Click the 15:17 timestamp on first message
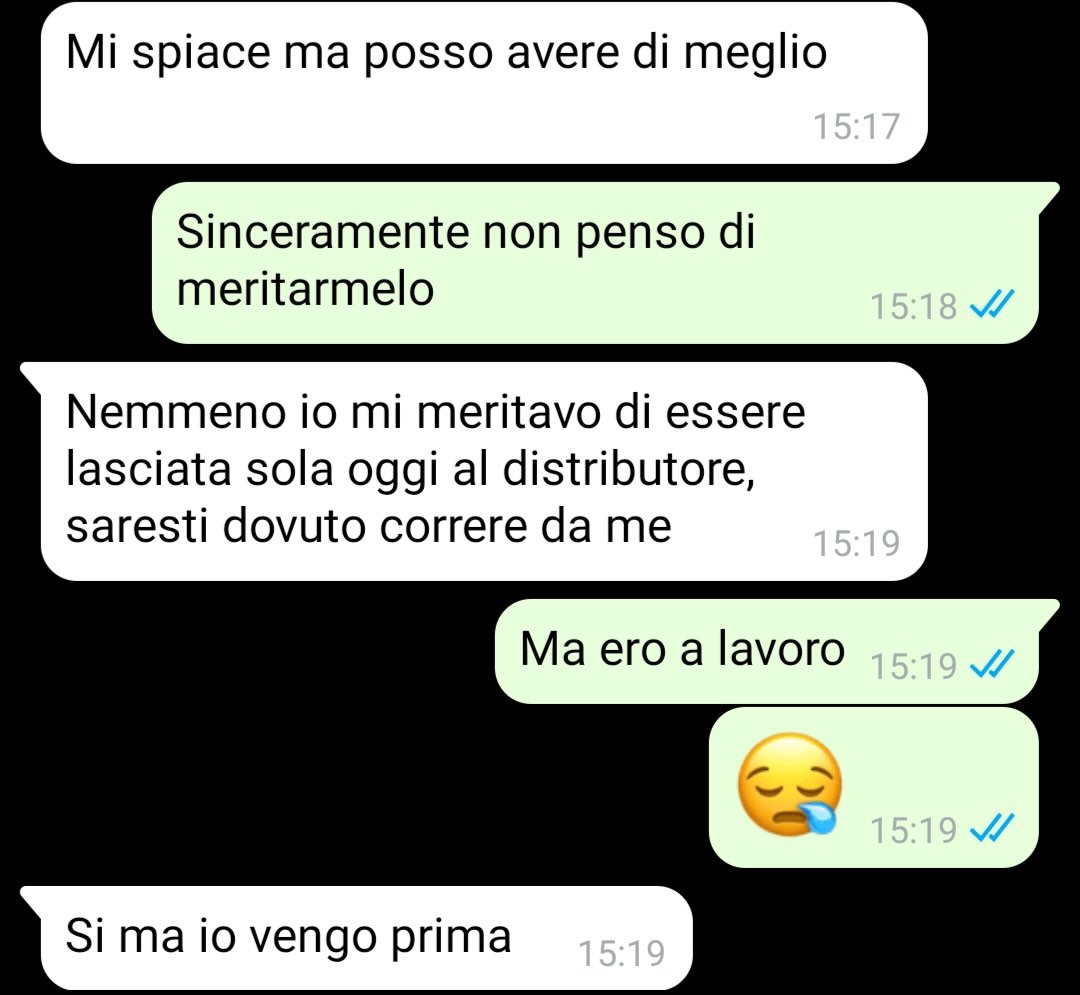This screenshot has width=1080, height=995. (856, 126)
